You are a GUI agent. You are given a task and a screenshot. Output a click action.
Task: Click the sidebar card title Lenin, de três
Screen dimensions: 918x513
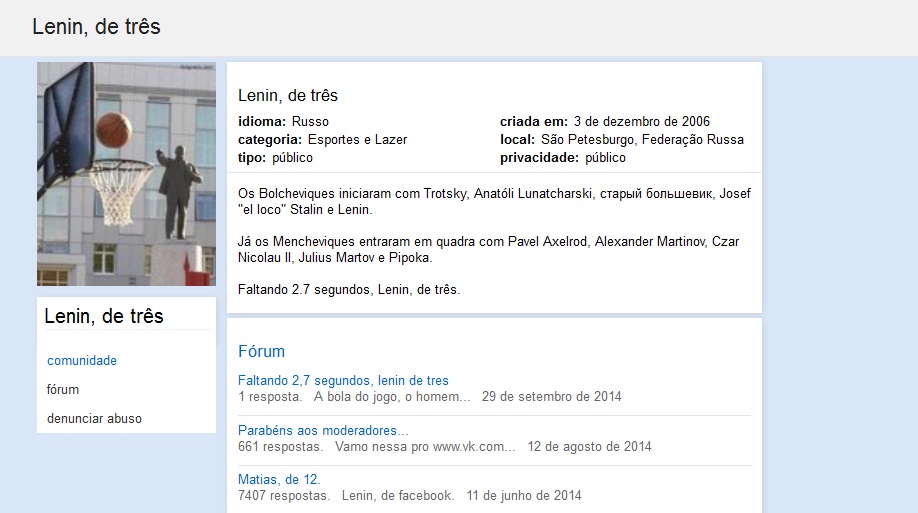click(x=104, y=316)
